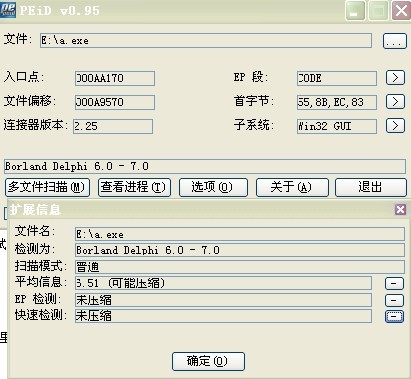
Task: Click the PEiD application icon in title bar
Action: 8,9
